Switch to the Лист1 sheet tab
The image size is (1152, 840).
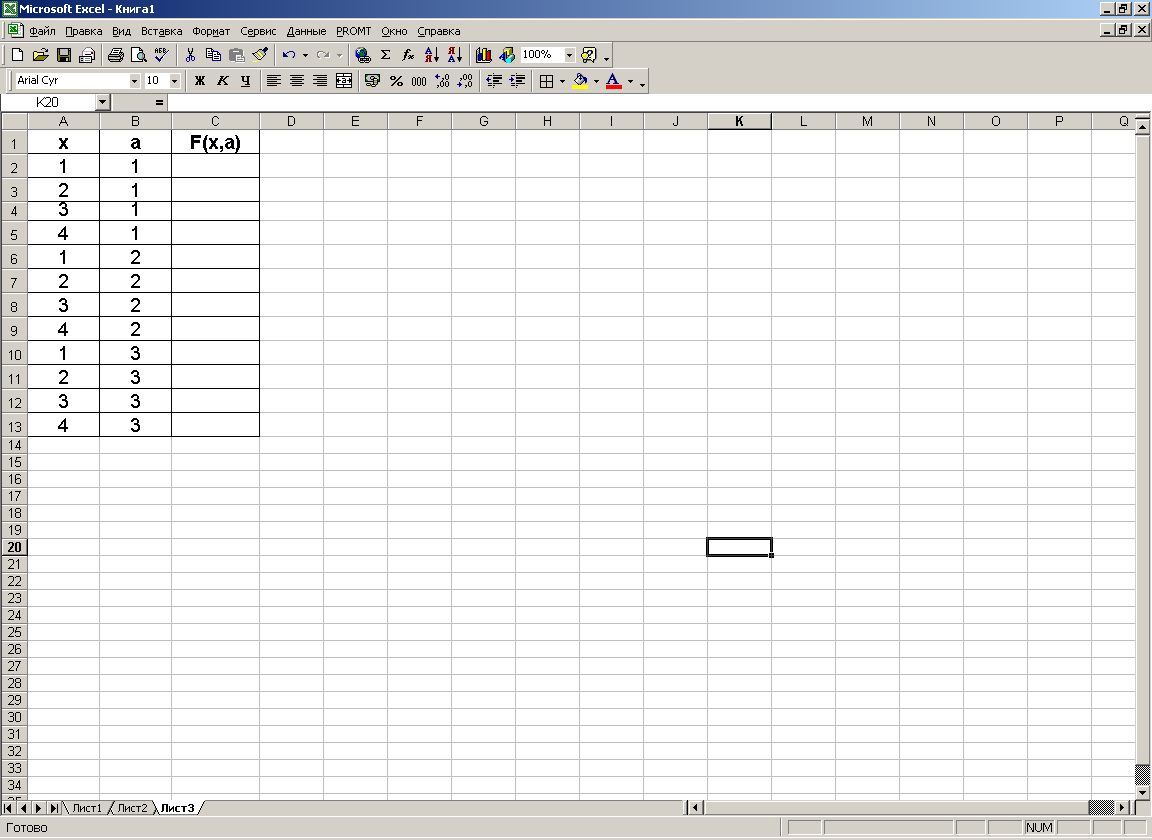click(x=87, y=808)
